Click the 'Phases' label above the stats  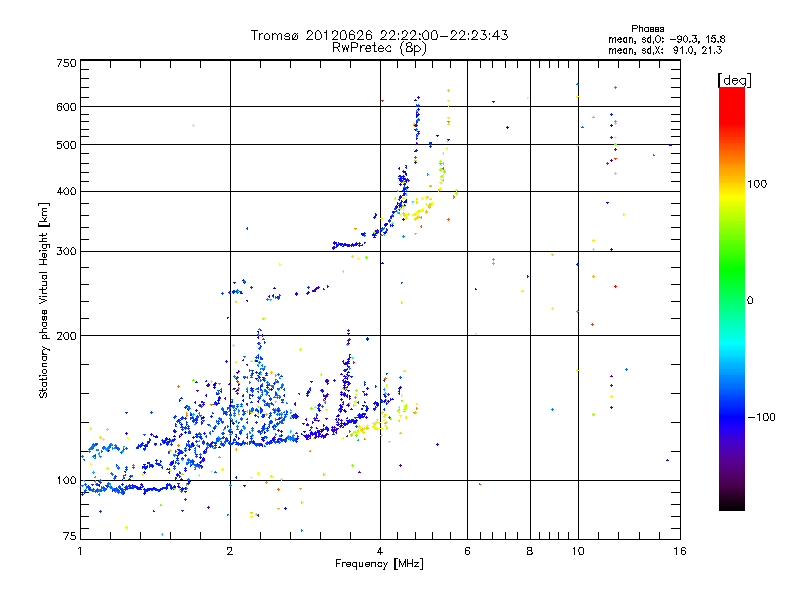point(647,29)
